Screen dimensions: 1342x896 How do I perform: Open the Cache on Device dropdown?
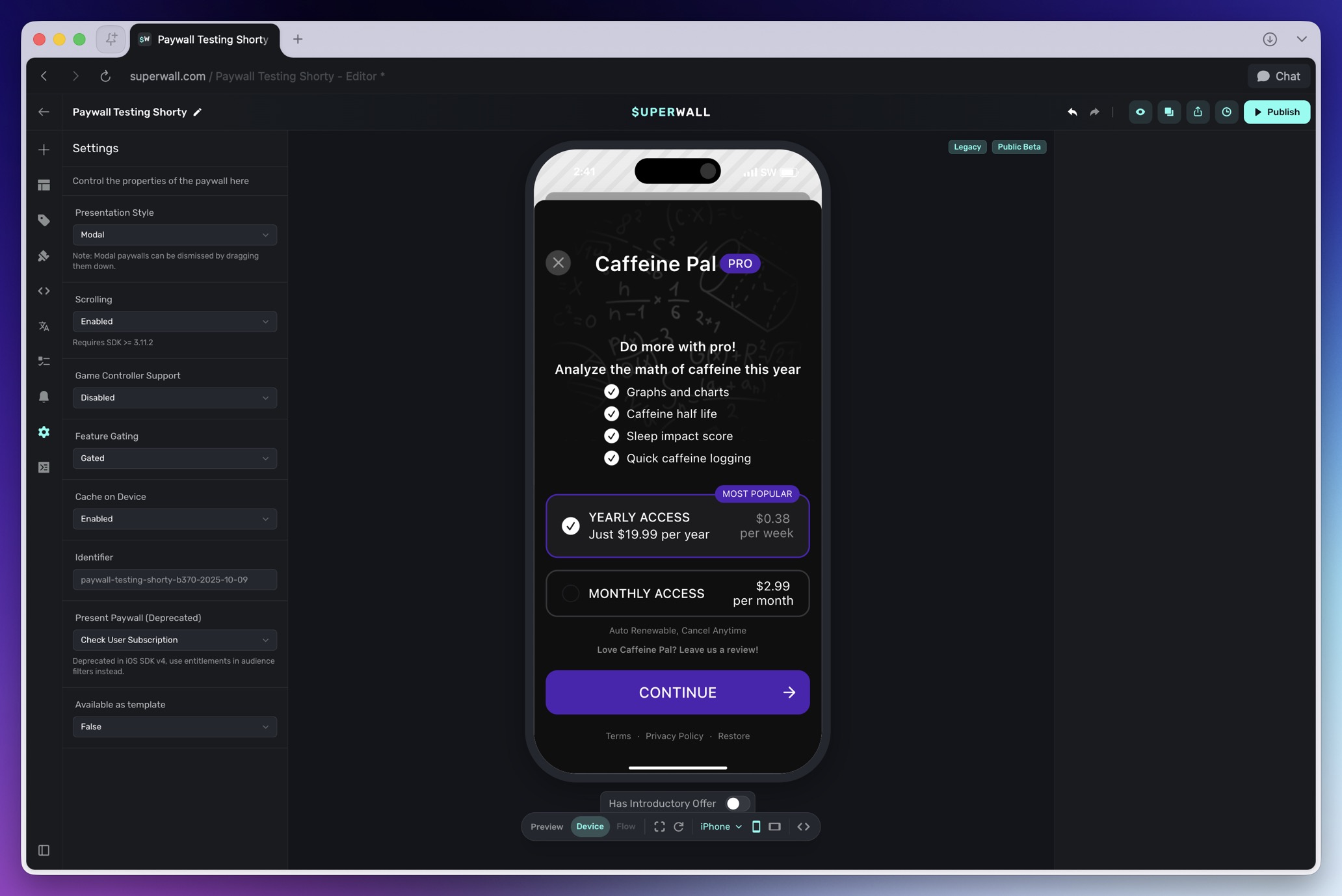(x=175, y=519)
